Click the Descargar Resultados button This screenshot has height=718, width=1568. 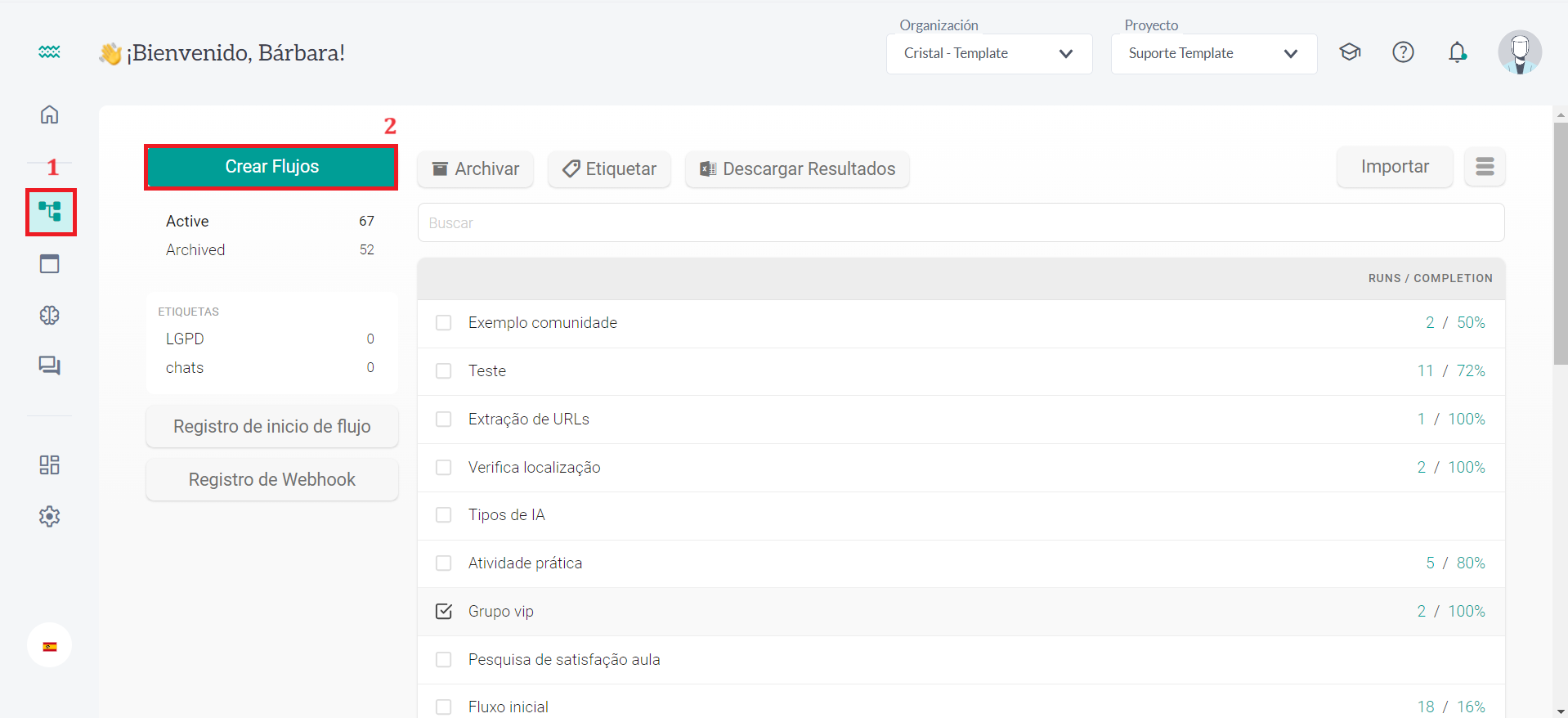(797, 169)
